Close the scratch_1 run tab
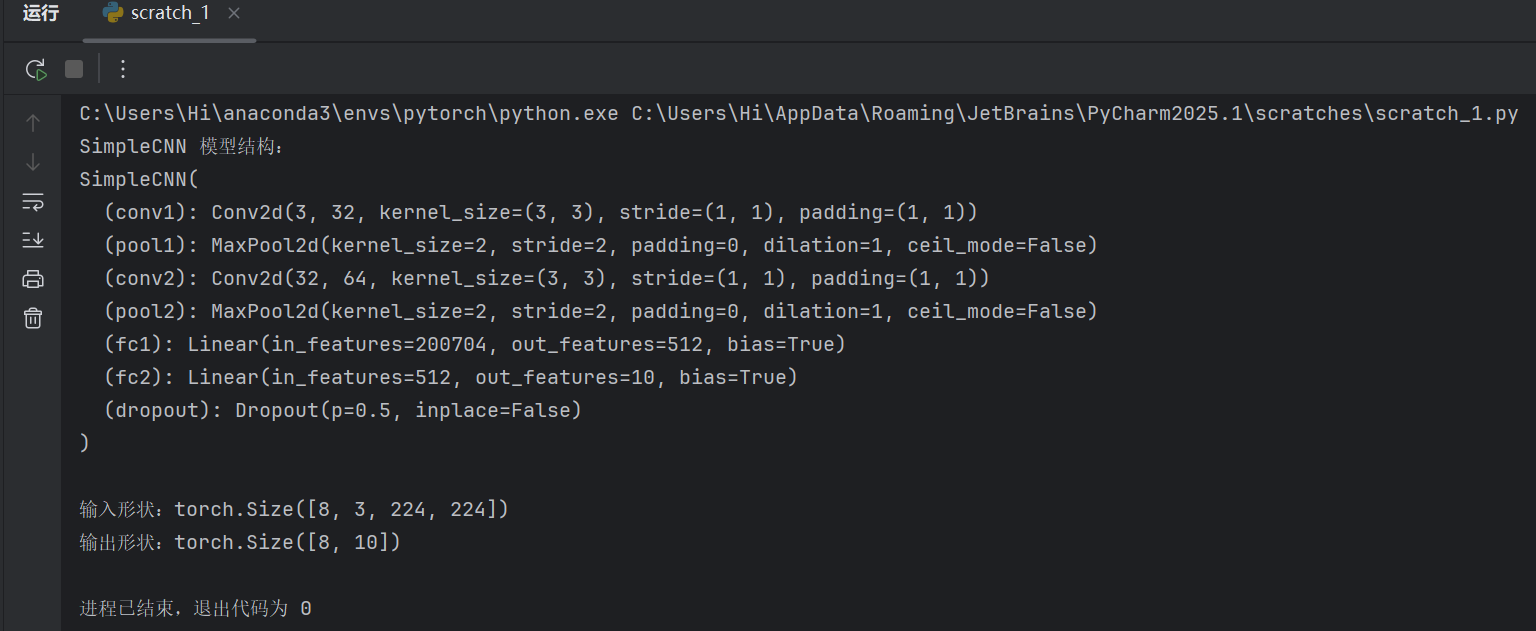1536x631 pixels. (234, 14)
